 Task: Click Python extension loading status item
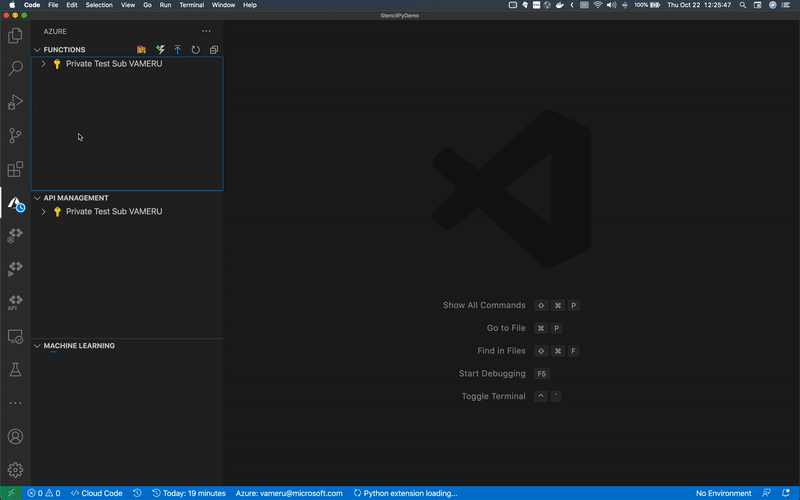[x=406, y=493]
